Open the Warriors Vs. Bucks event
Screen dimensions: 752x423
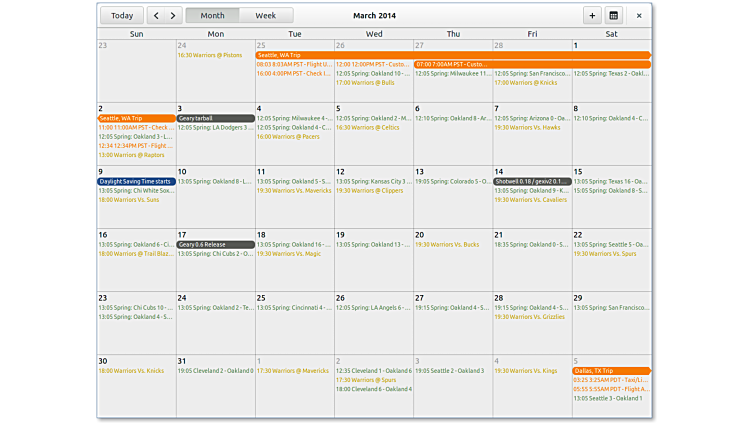447,244
